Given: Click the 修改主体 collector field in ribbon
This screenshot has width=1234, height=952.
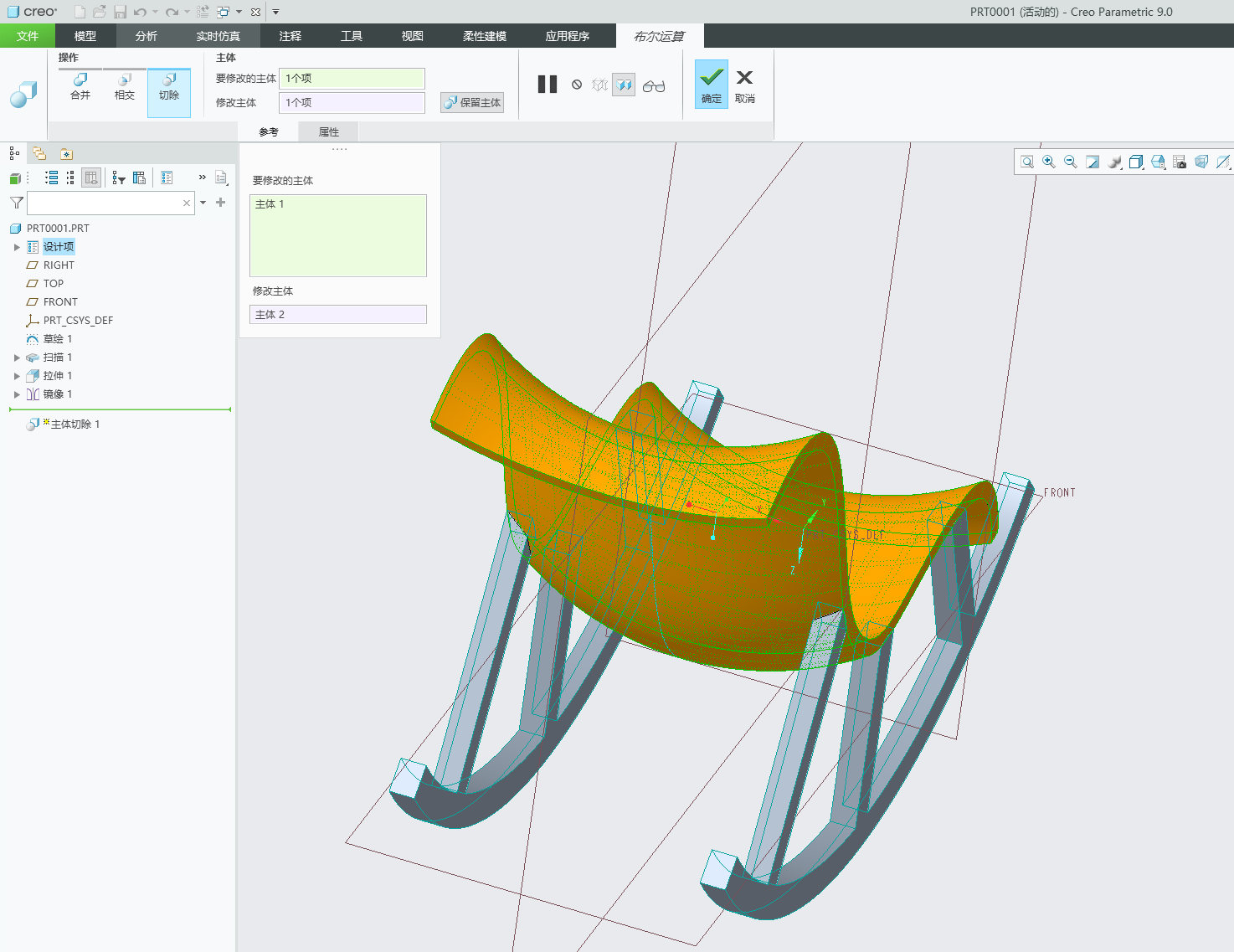Looking at the screenshot, I should [x=352, y=102].
